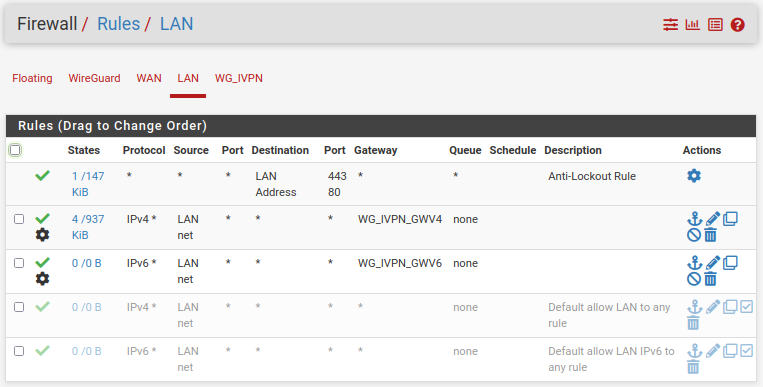763x387 pixels.
Task: Delete the WG_IVPN_GWV6 rule via trash icon
Action: click(x=710, y=279)
